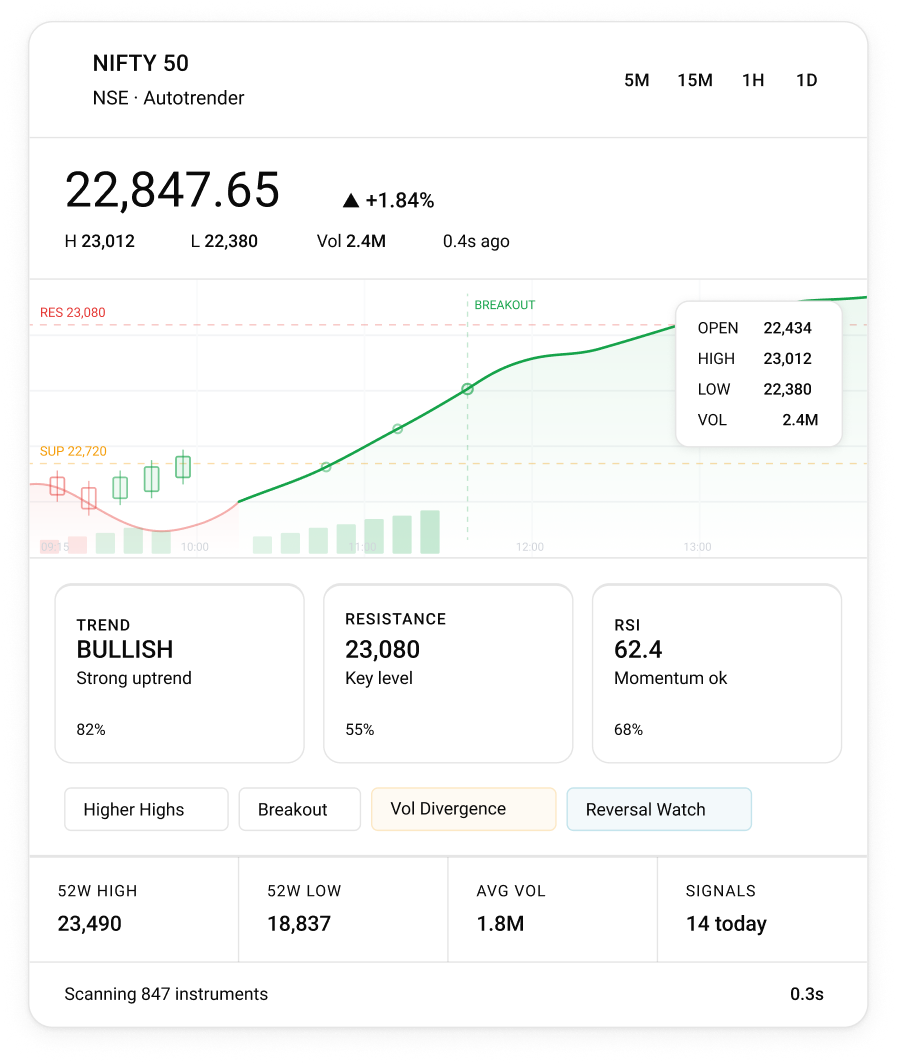Screen dimensions: 897x1064
Task: Click the 0.4s ago timestamp
Action: pyautogui.click(x=476, y=241)
